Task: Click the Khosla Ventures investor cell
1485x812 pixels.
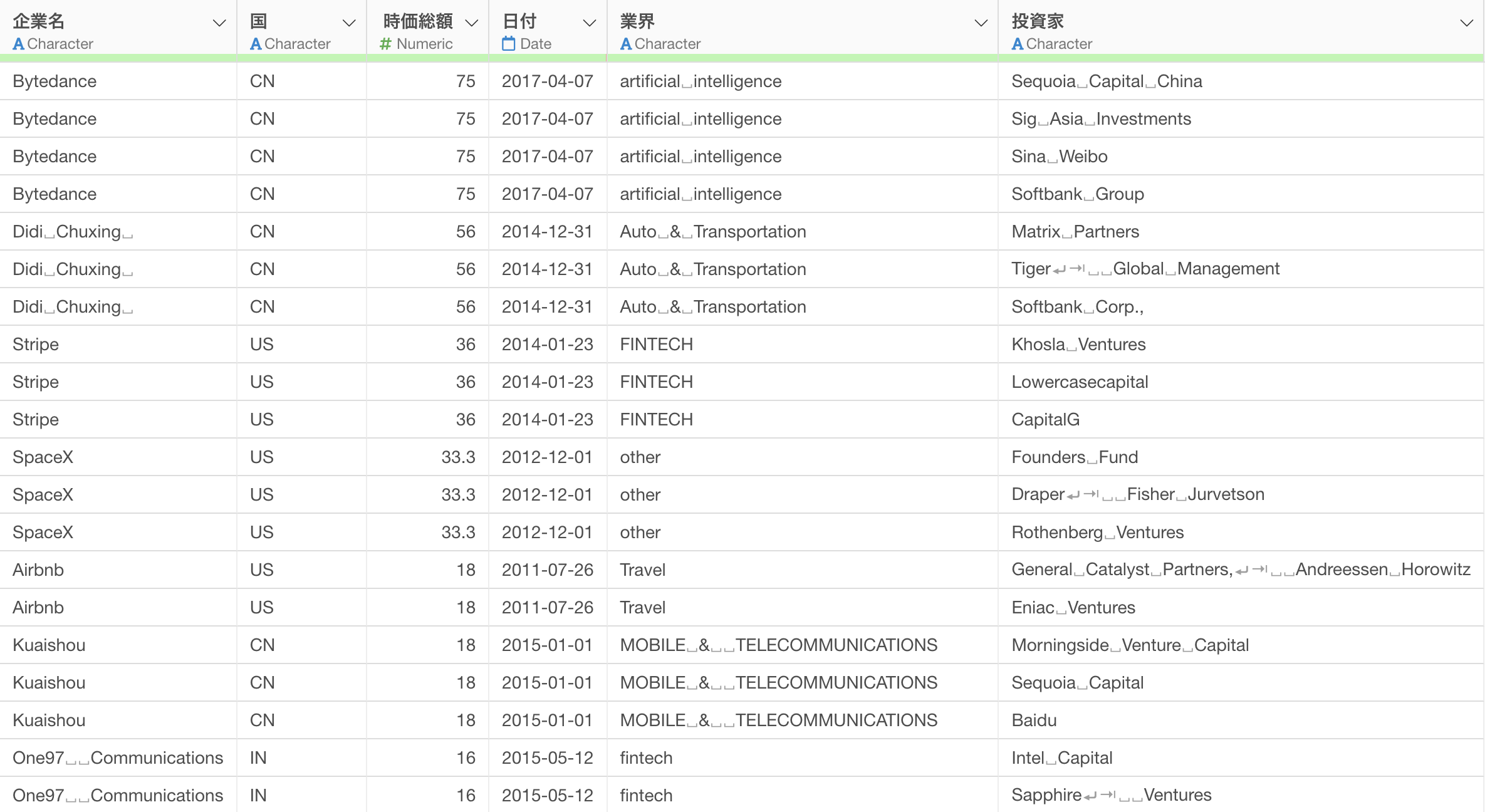Action: 1241,345
